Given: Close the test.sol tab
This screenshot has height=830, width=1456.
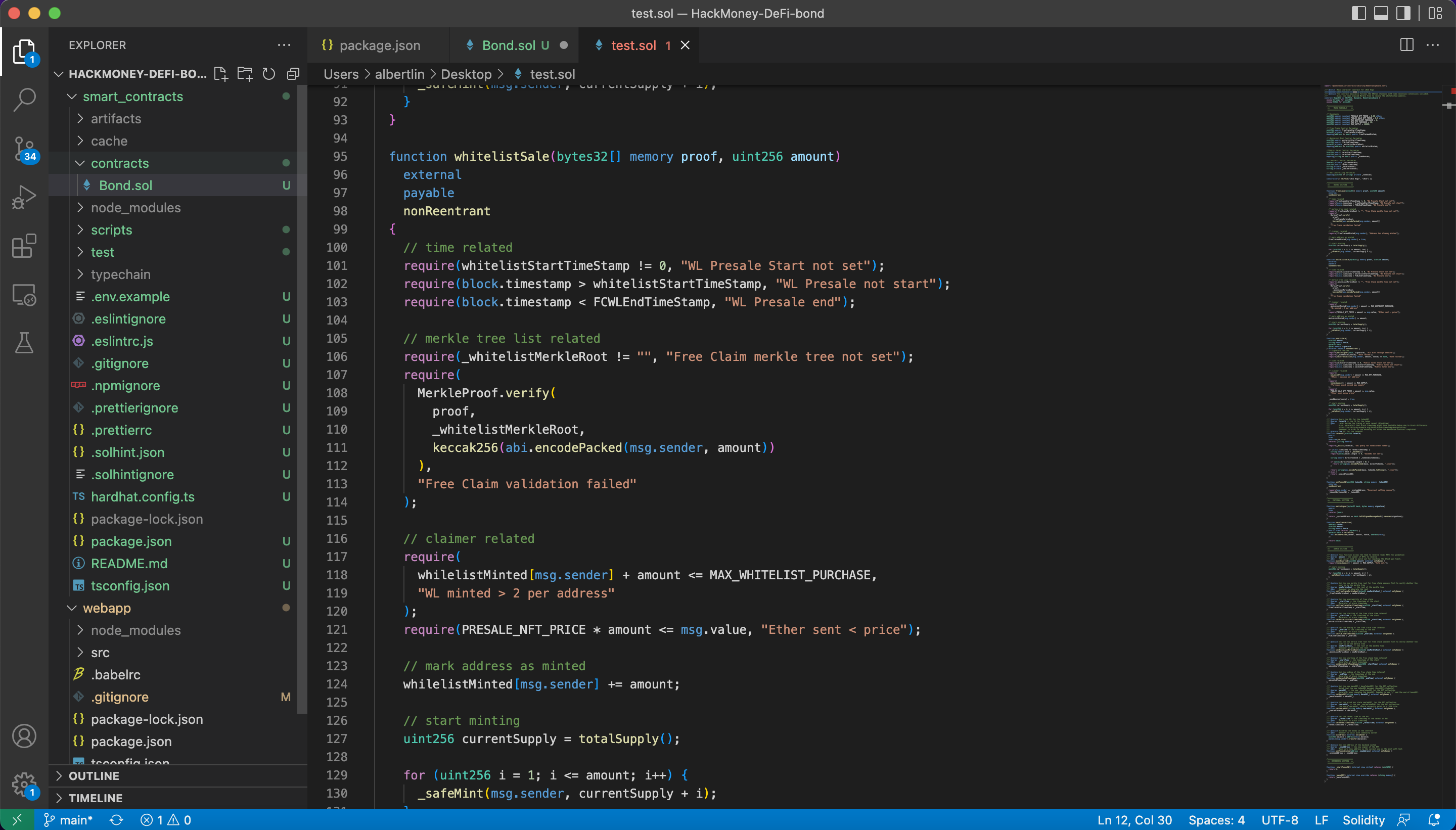Looking at the screenshot, I should pyautogui.click(x=685, y=45).
